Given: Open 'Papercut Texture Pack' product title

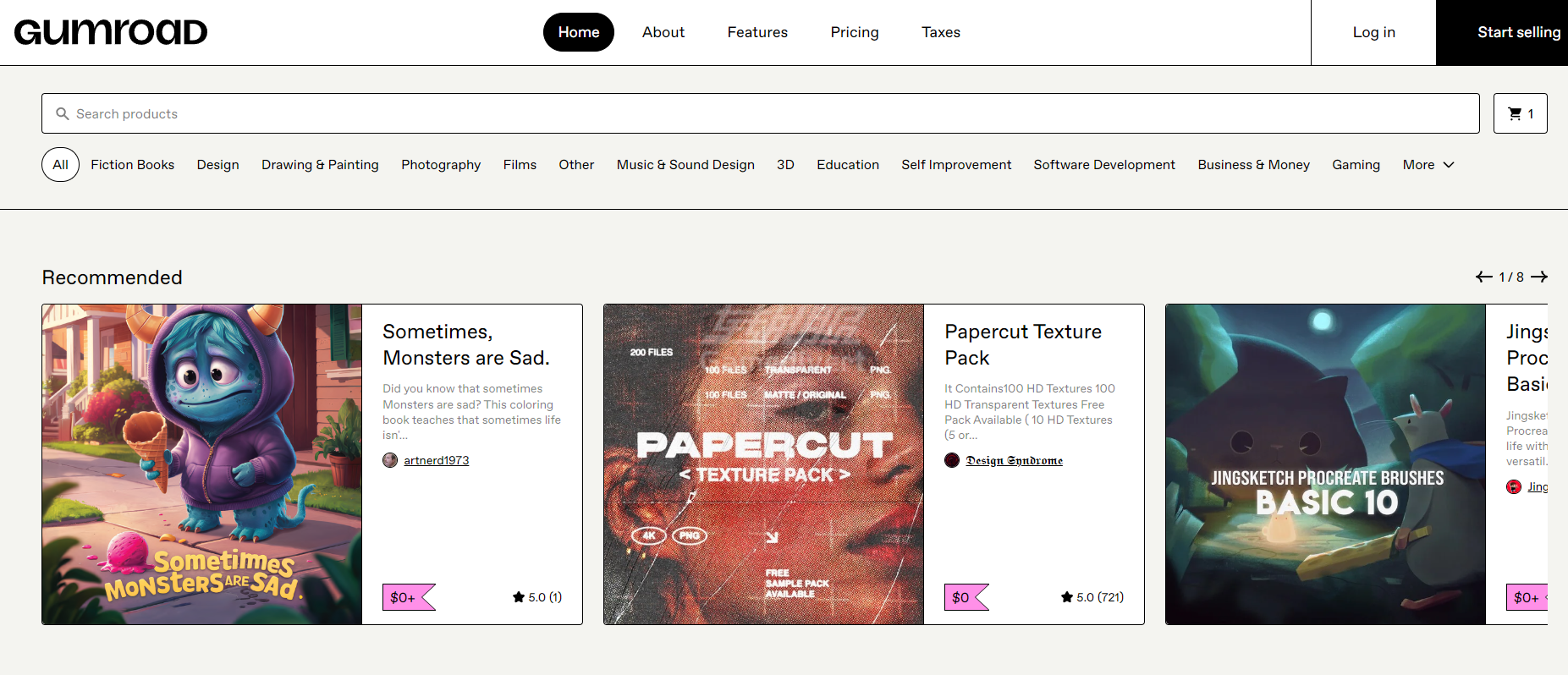Looking at the screenshot, I should (1023, 345).
